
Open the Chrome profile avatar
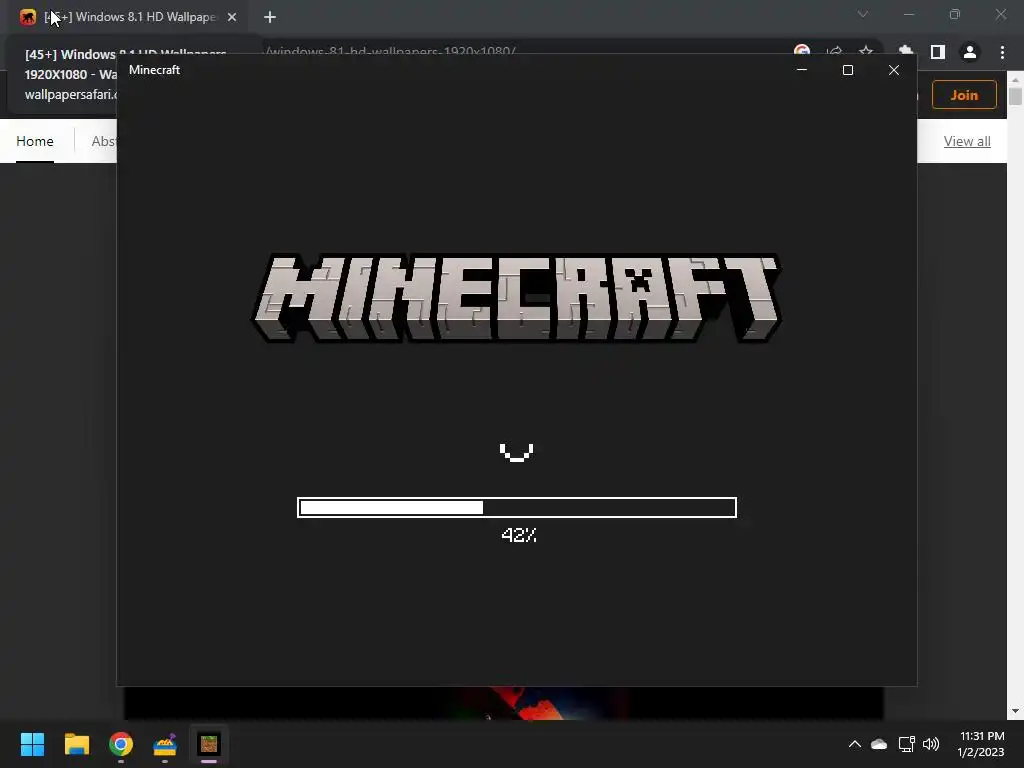tap(970, 52)
